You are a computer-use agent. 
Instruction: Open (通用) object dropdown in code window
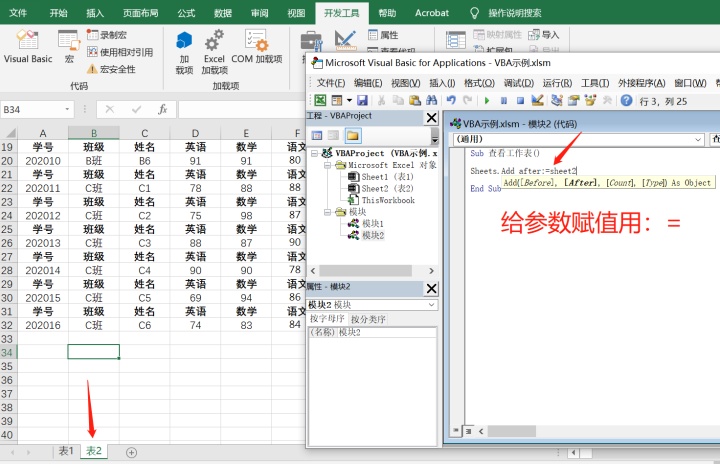(698, 139)
